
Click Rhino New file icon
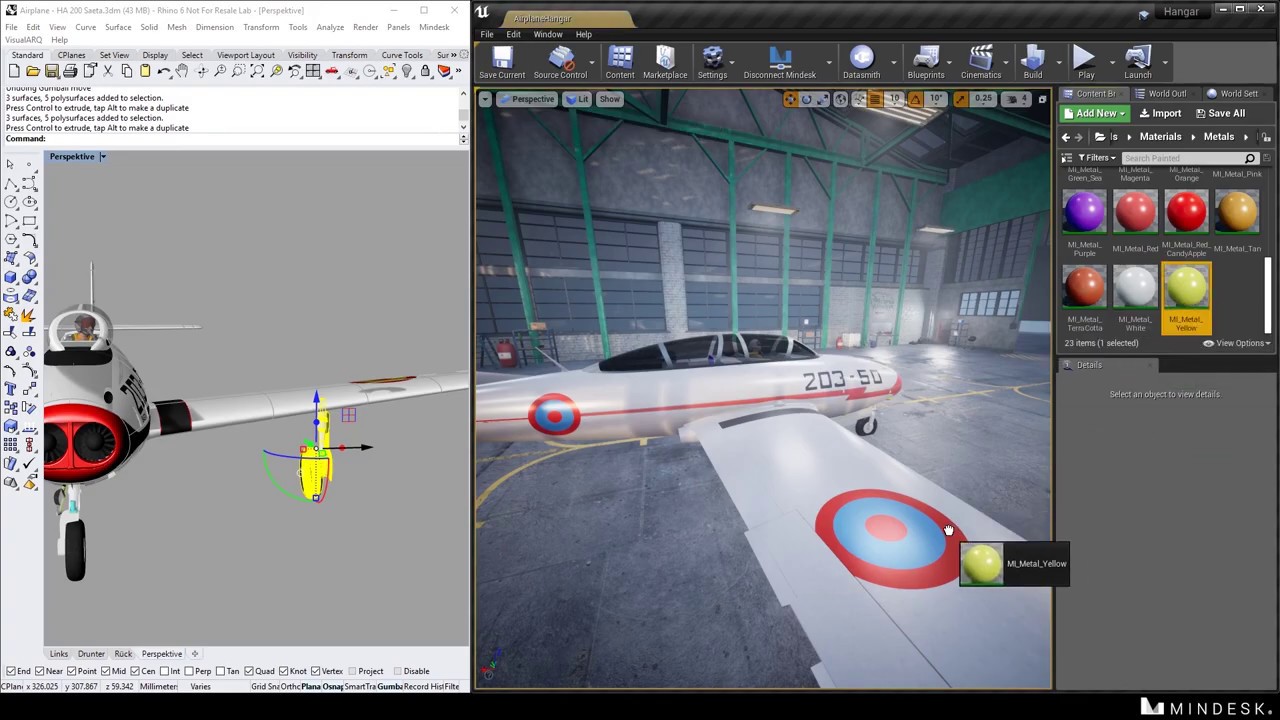click(14, 71)
